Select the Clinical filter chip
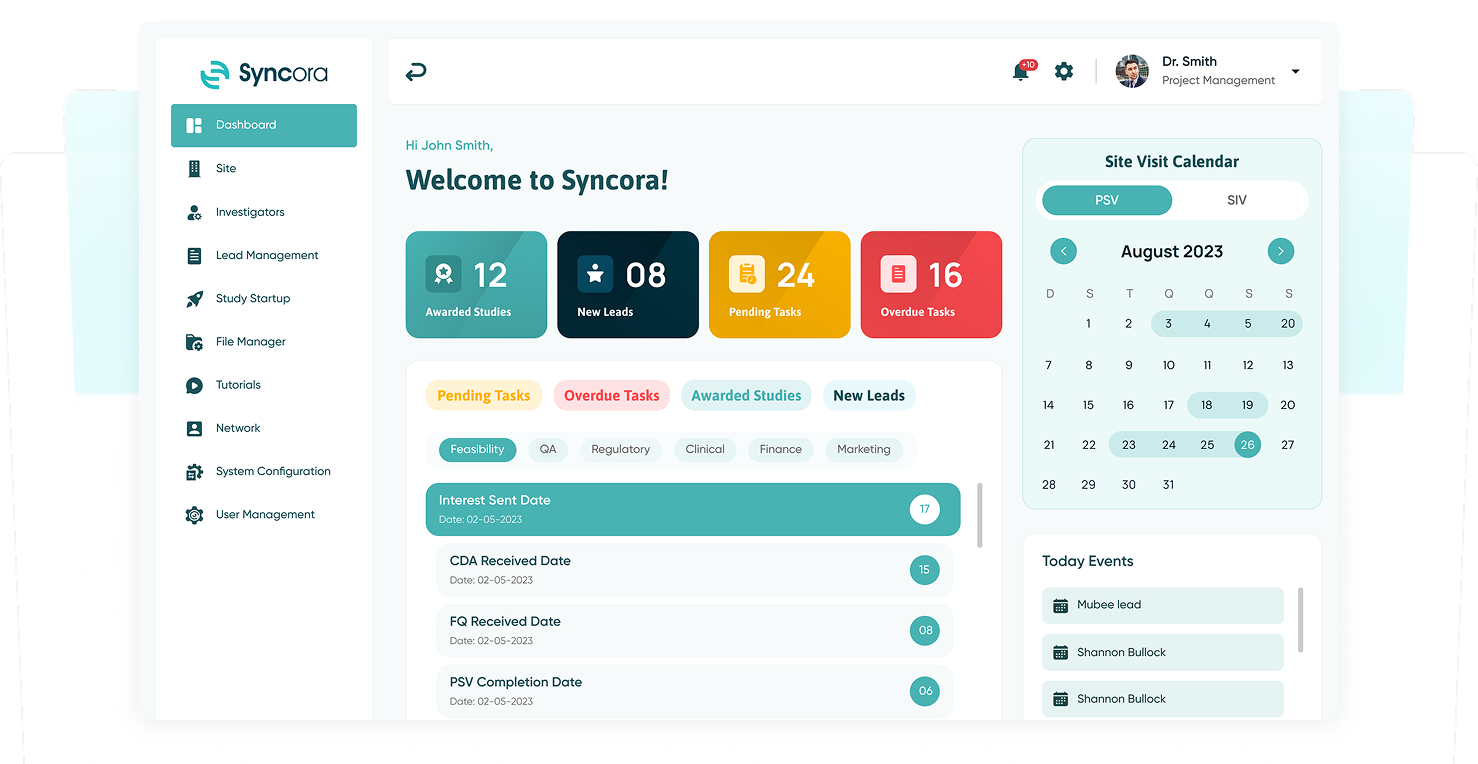 [705, 450]
